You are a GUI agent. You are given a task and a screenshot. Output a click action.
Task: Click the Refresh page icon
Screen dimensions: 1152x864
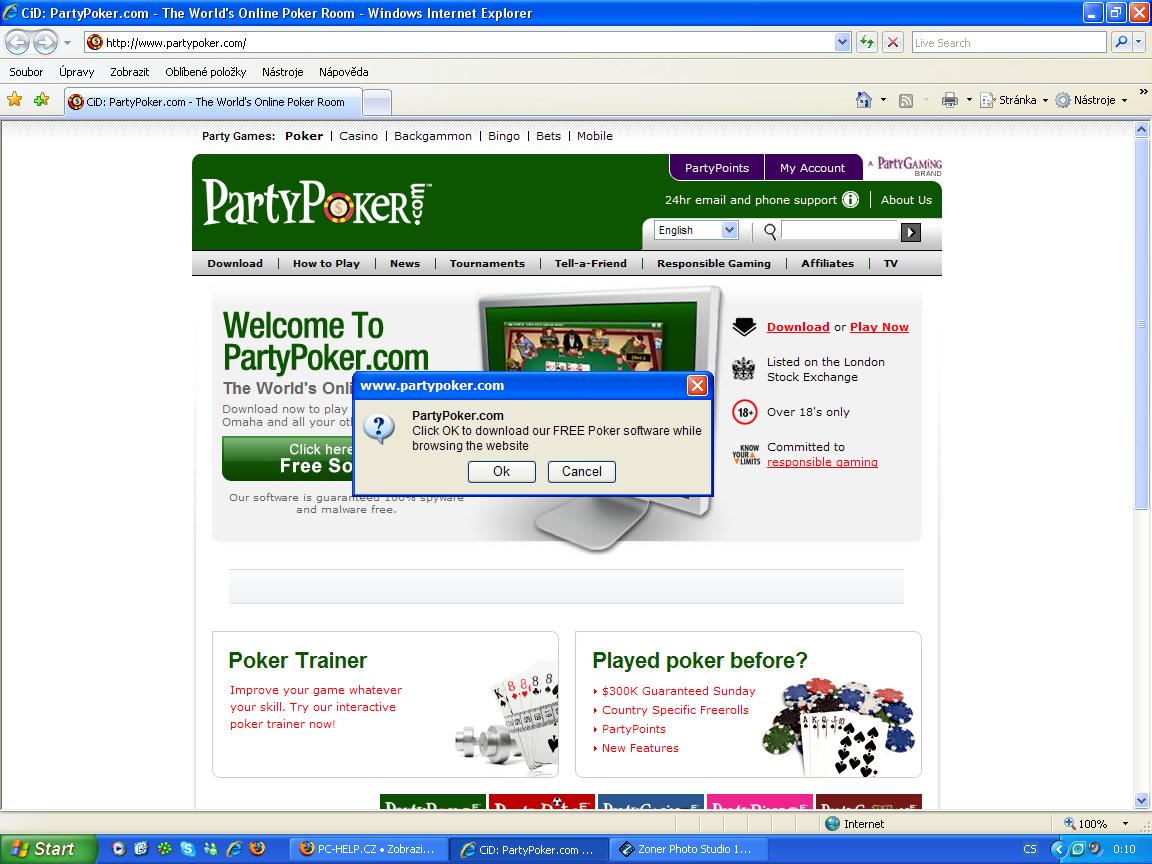click(x=867, y=43)
